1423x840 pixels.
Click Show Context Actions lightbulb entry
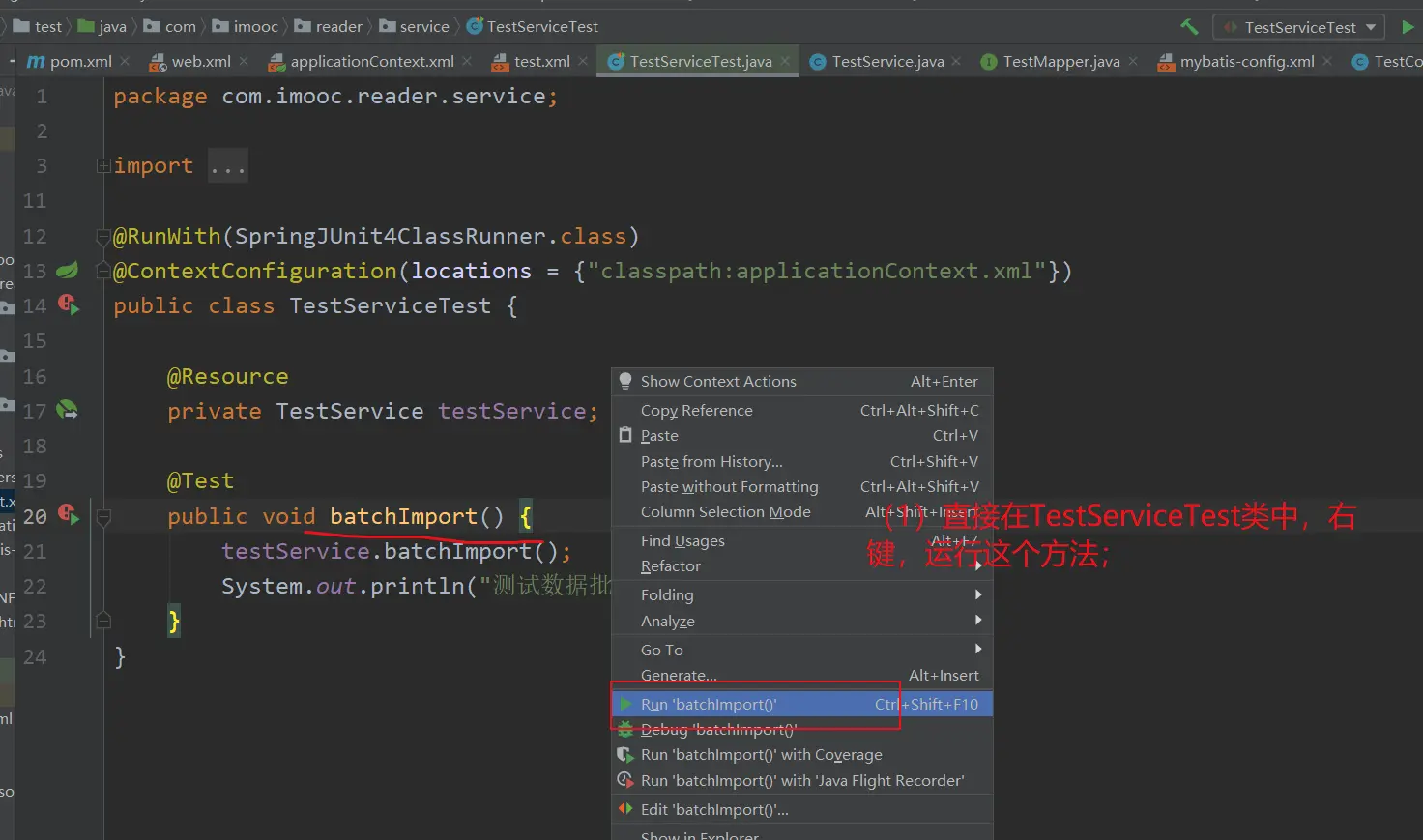pyautogui.click(x=718, y=381)
